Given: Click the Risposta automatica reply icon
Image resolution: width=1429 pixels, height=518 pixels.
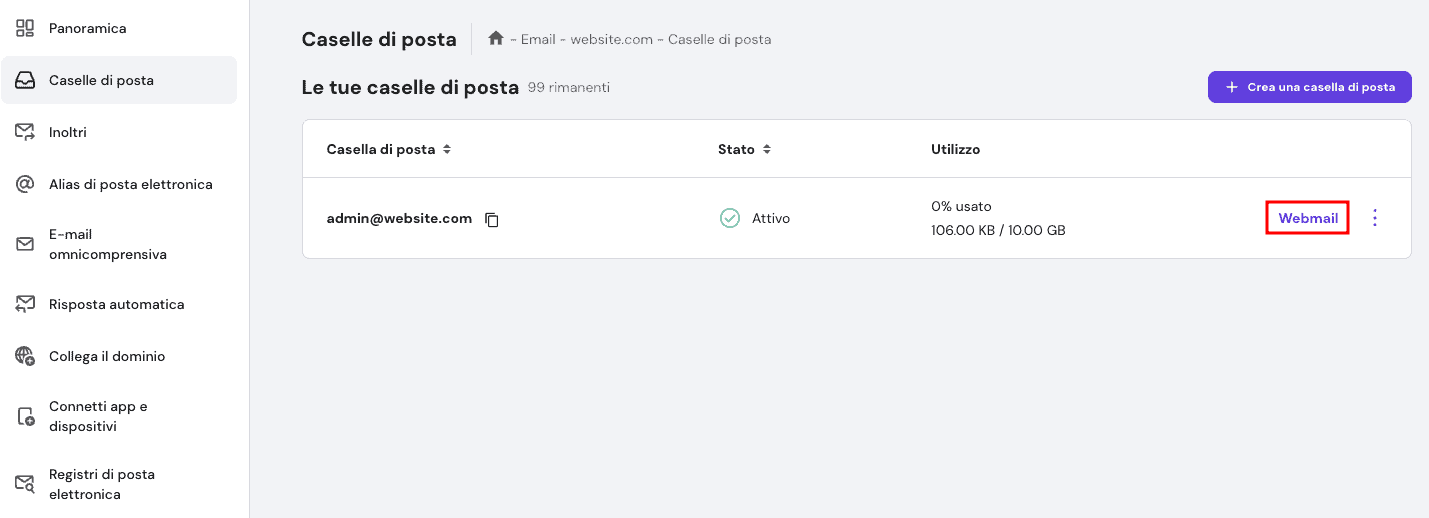Looking at the screenshot, I should (x=25, y=304).
